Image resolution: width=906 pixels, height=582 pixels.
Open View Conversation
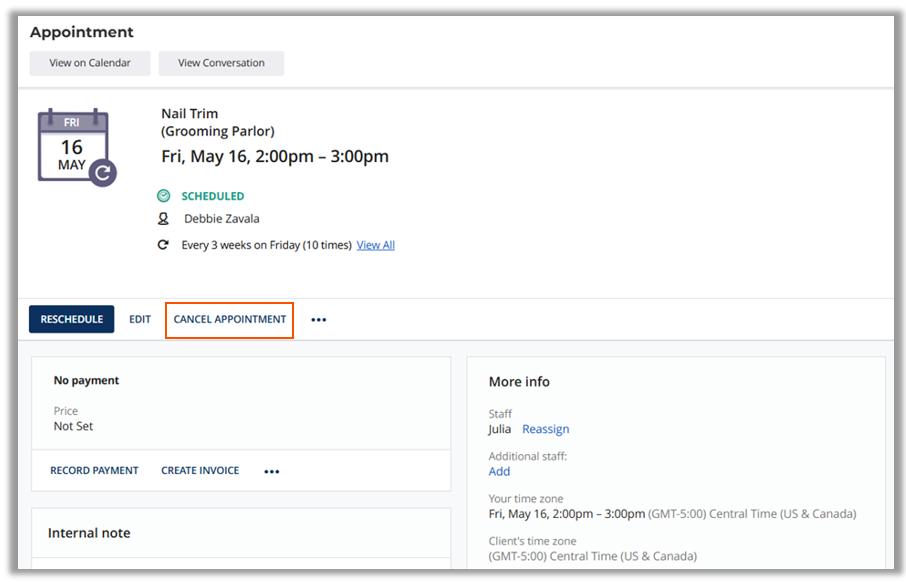pyautogui.click(x=221, y=63)
